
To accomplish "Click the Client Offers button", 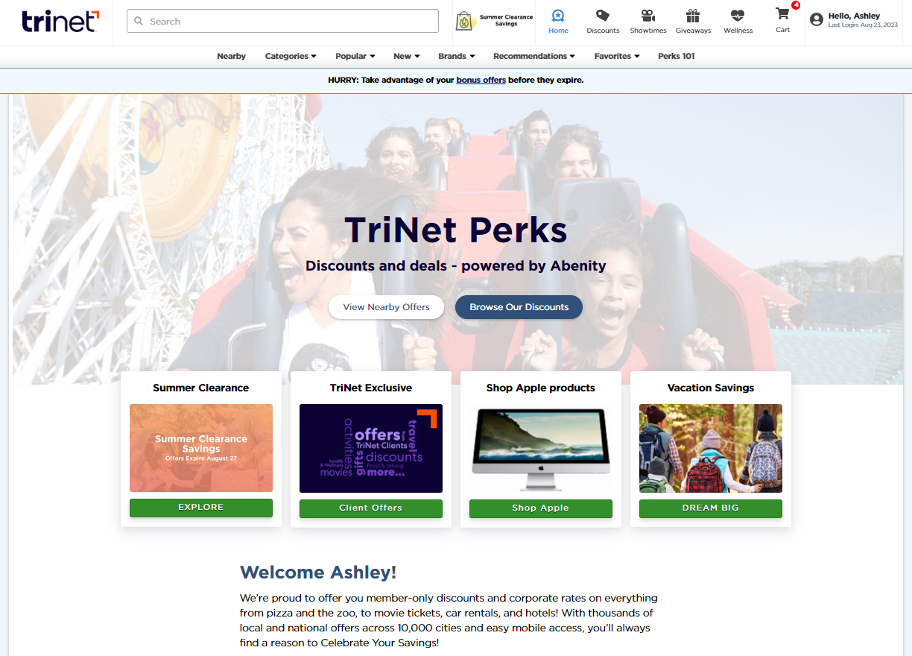I will [371, 508].
